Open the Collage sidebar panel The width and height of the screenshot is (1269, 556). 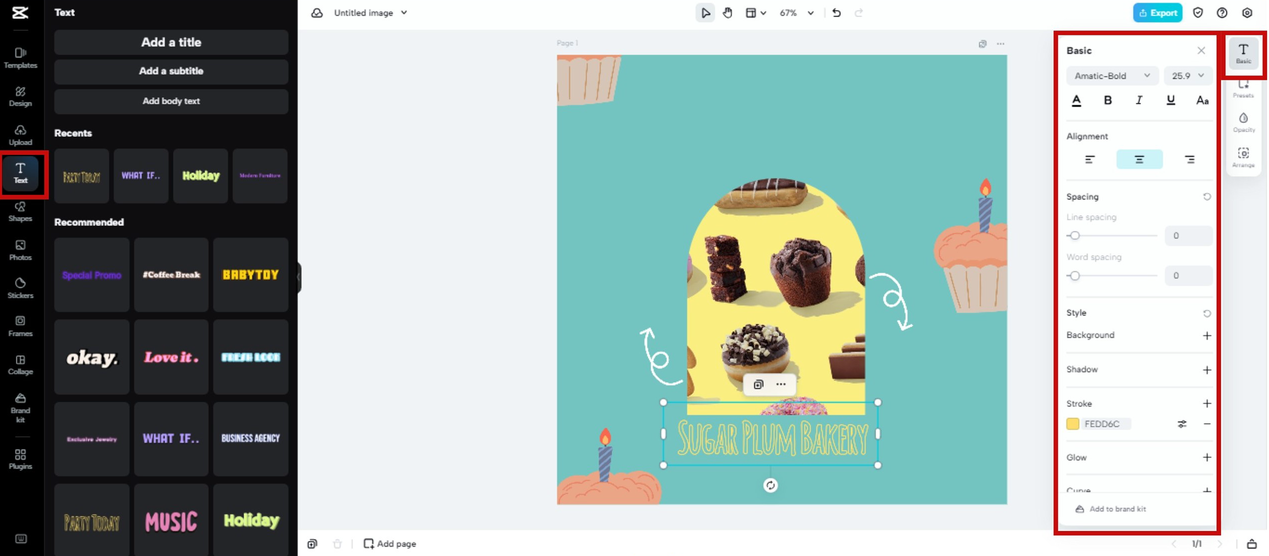point(20,364)
